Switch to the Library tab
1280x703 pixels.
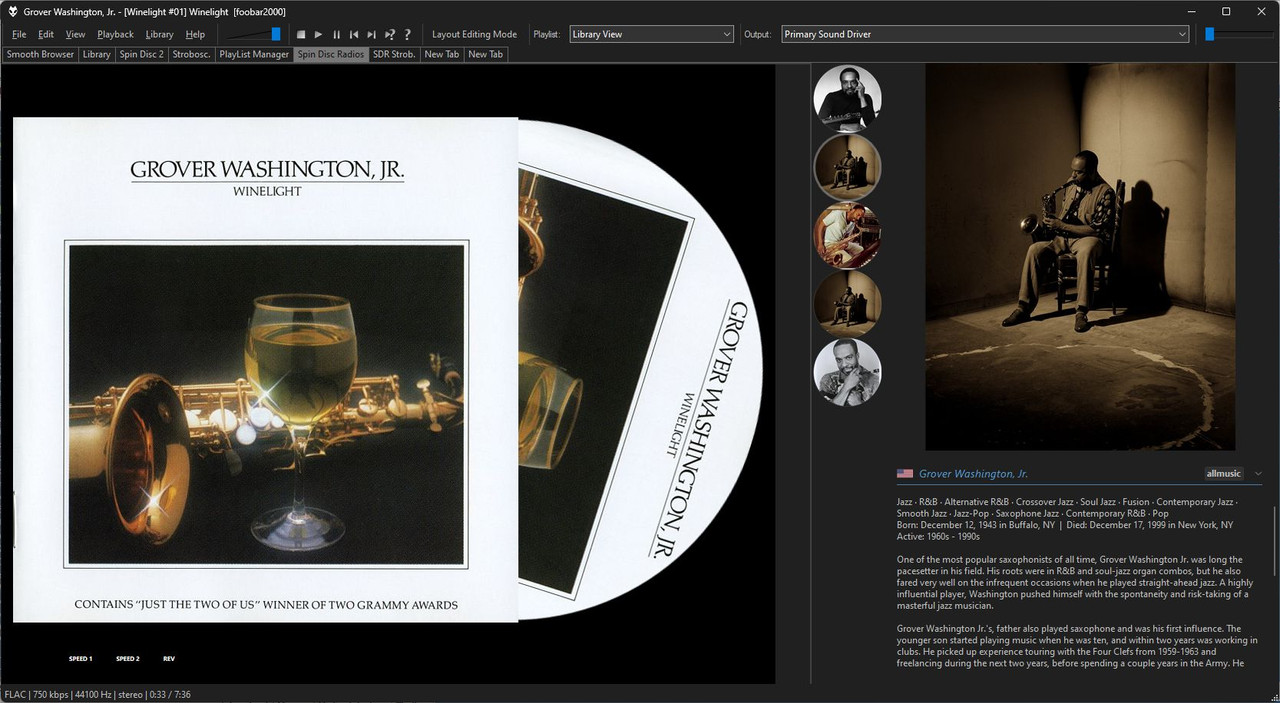(x=97, y=54)
